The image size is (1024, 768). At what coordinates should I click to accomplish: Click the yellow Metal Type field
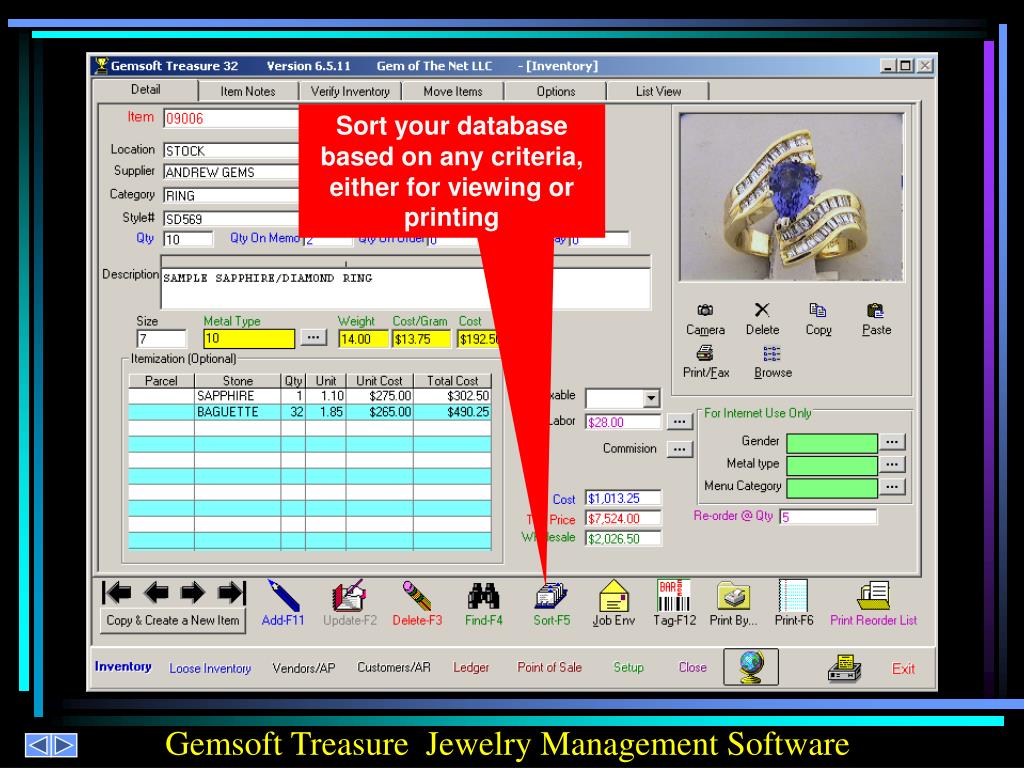pos(249,339)
